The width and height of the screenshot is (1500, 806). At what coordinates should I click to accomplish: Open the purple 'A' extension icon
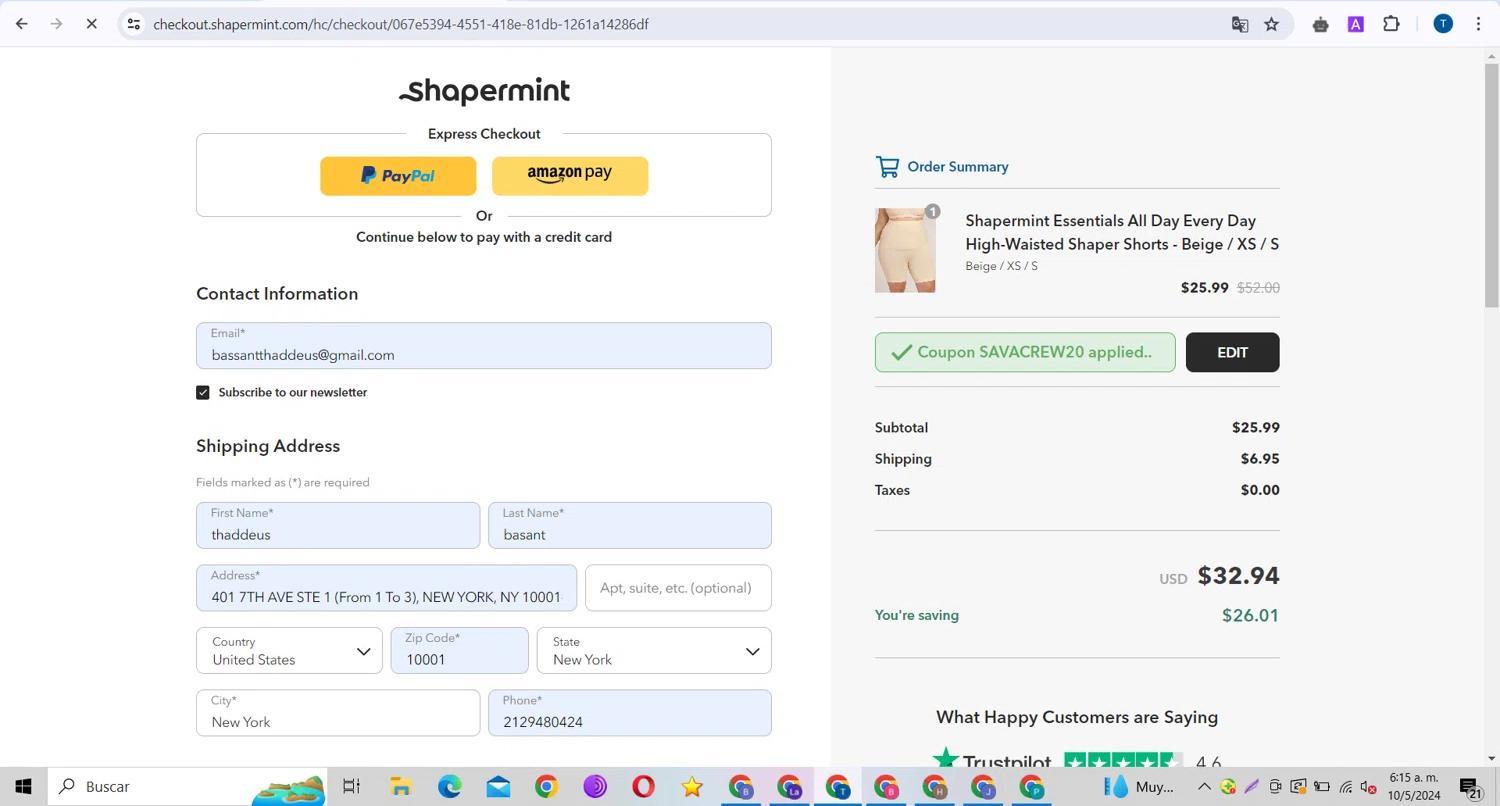click(1356, 24)
